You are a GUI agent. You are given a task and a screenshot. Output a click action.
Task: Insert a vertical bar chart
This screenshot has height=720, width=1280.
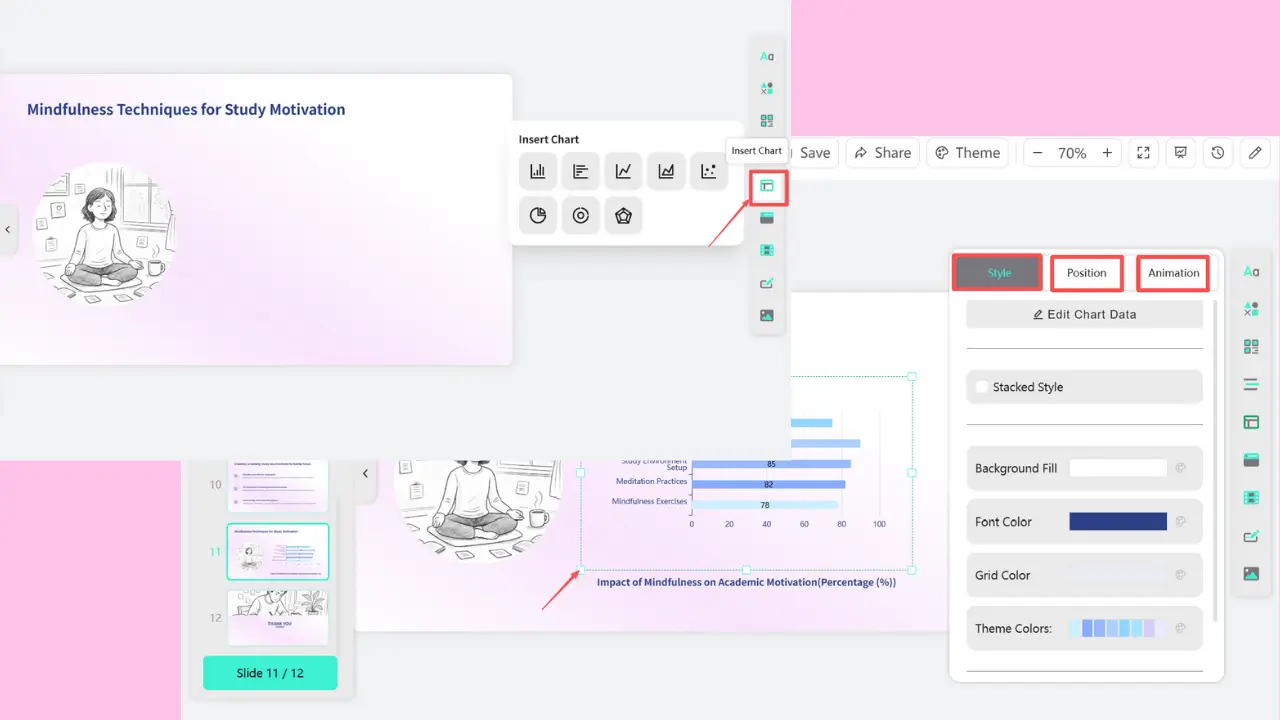537,171
